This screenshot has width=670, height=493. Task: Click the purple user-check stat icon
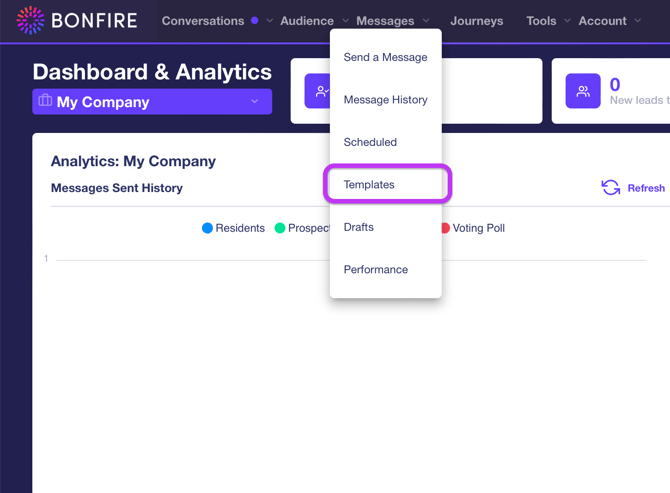point(320,91)
